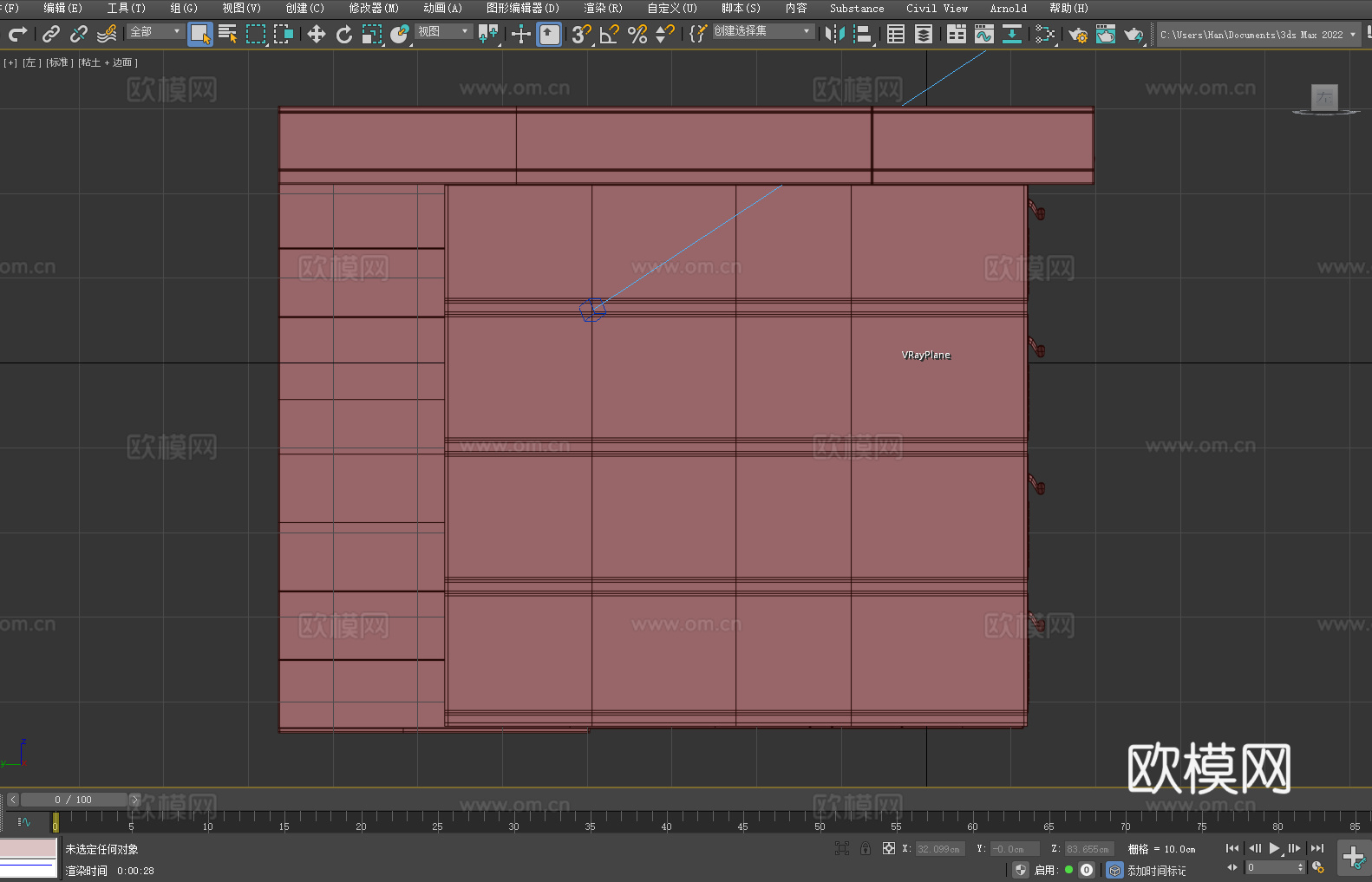The image size is (1372, 882).
Task: Click the pink material color swatch
Action: [29, 847]
